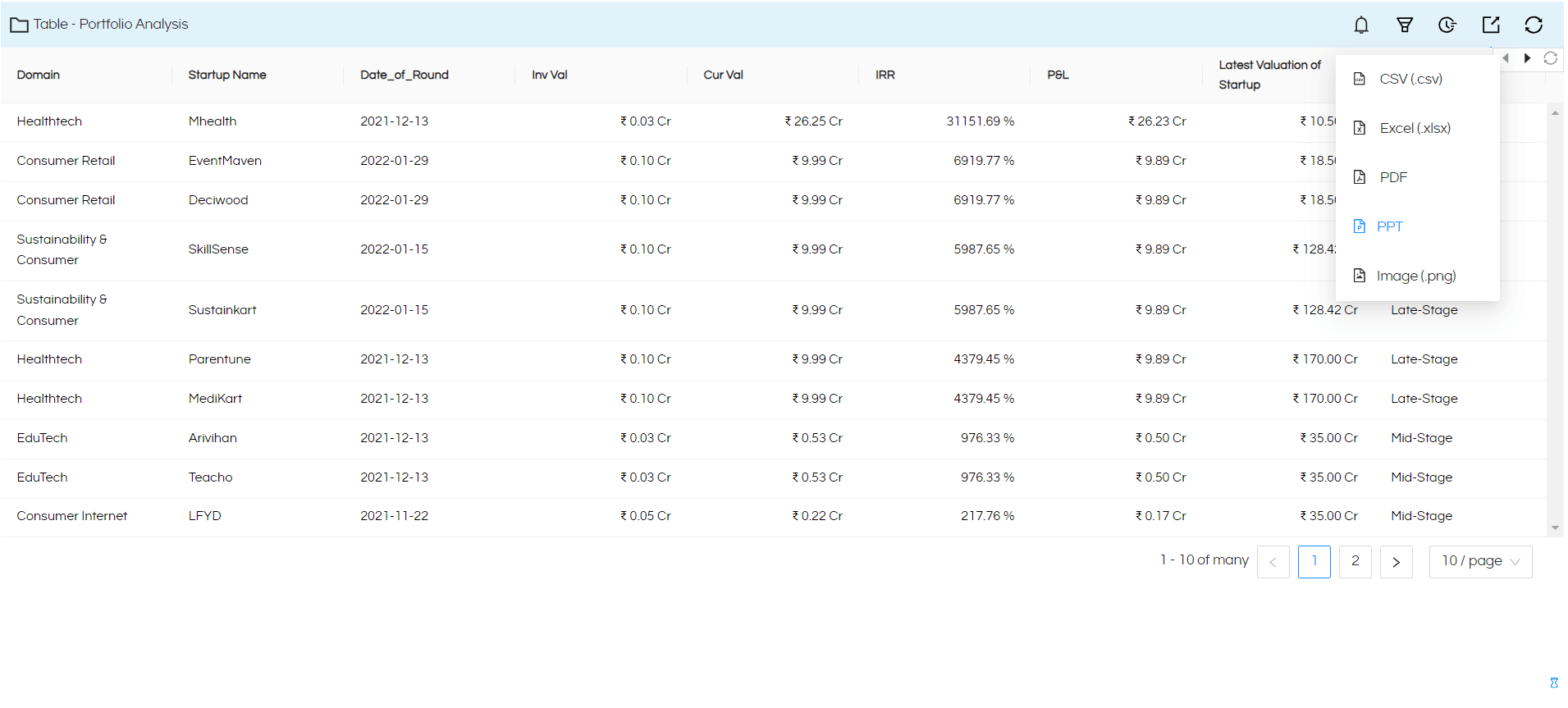Click the 217.76 % IRR value
This screenshot has height=708, width=1568.
click(x=988, y=516)
